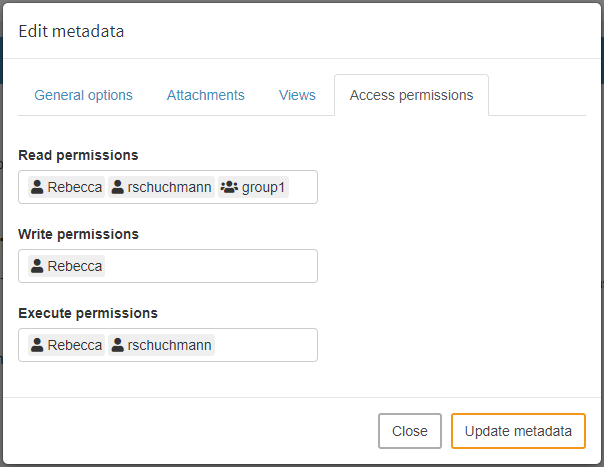Click rschuchmann's user icon in Read permissions
This screenshot has height=467, width=604.
pos(118,187)
